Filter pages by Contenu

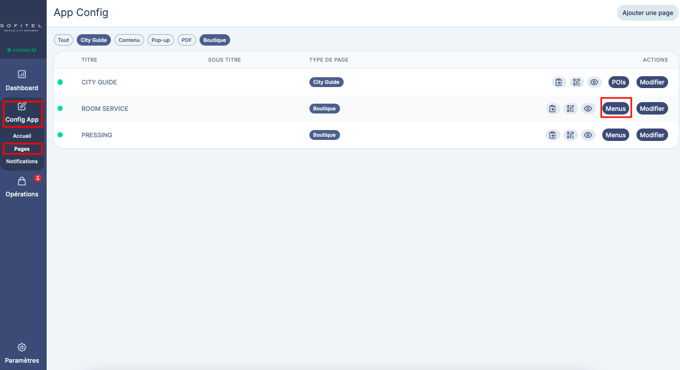tap(129, 40)
